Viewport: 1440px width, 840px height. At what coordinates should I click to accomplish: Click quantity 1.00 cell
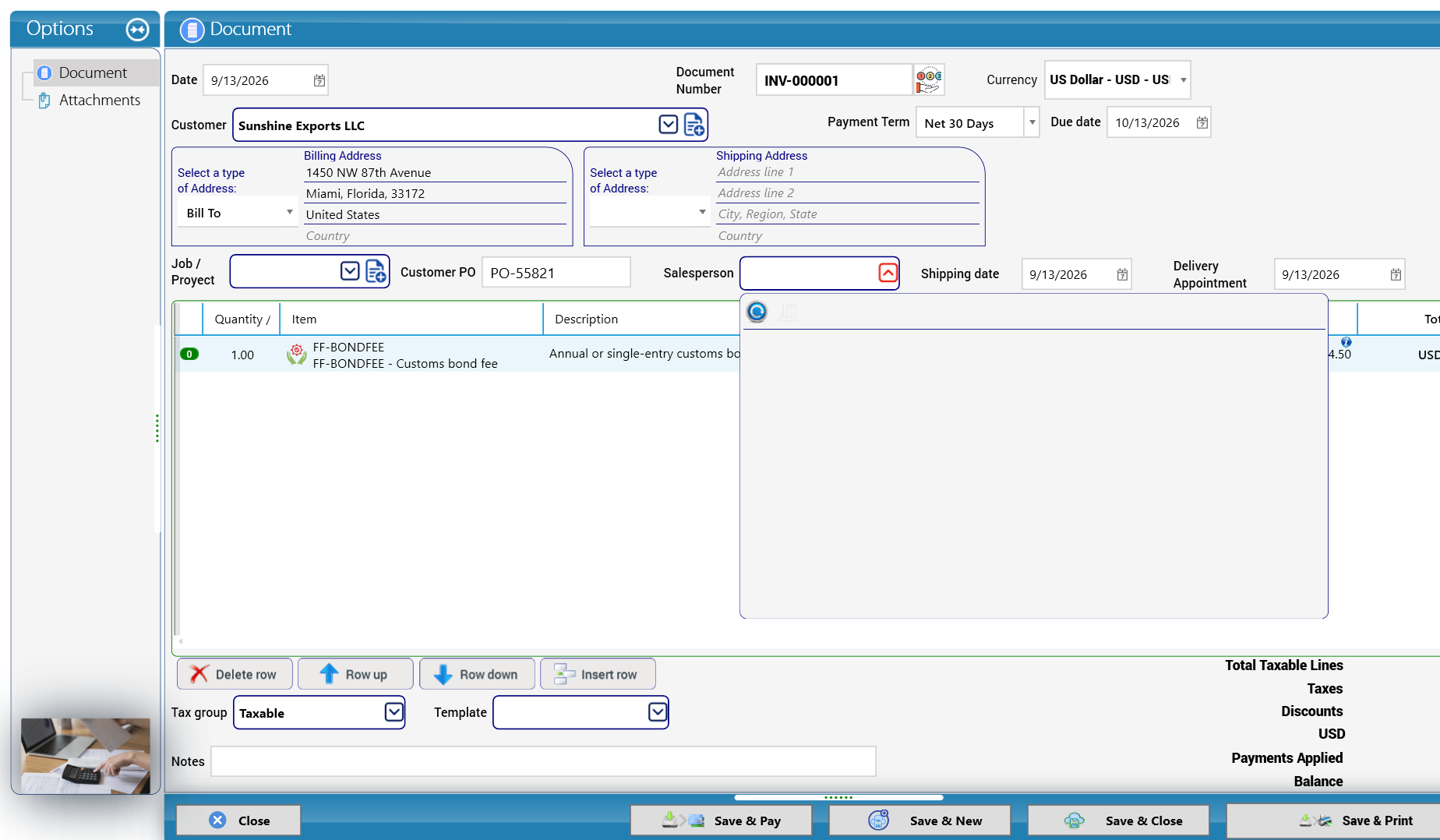click(242, 355)
